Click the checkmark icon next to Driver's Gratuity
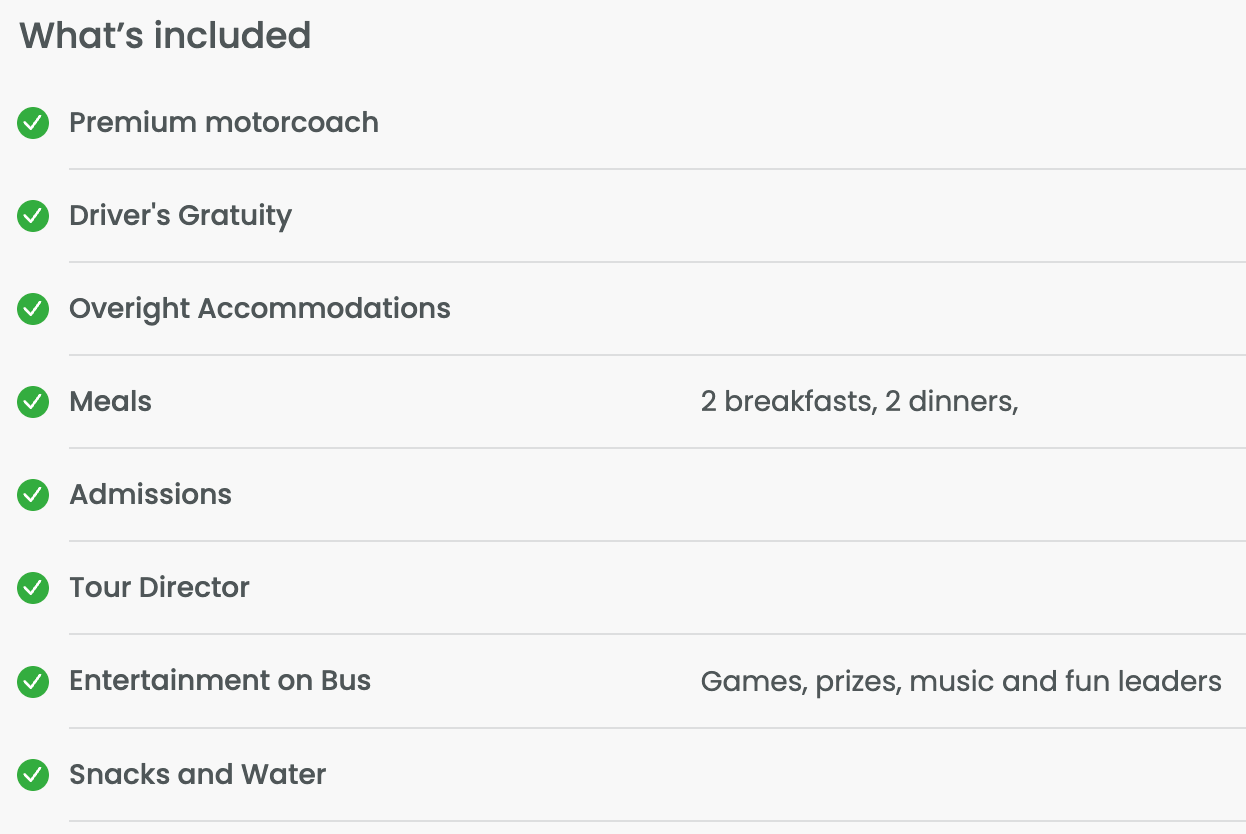This screenshot has width=1246, height=834. point(33,216)
